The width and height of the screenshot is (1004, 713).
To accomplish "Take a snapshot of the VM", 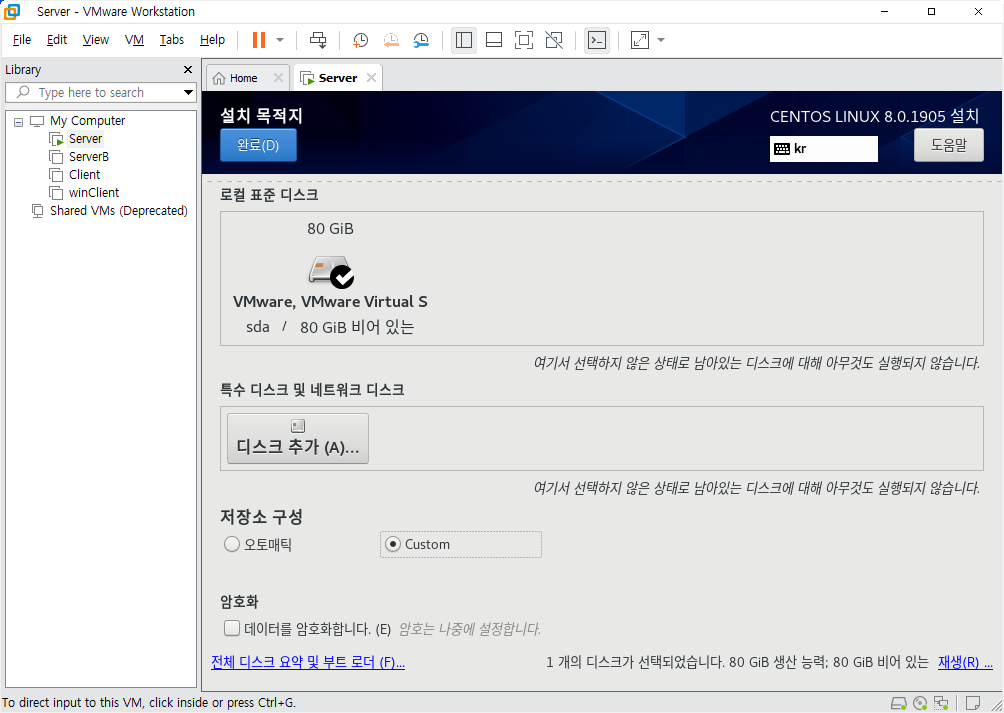I will 360,40.
